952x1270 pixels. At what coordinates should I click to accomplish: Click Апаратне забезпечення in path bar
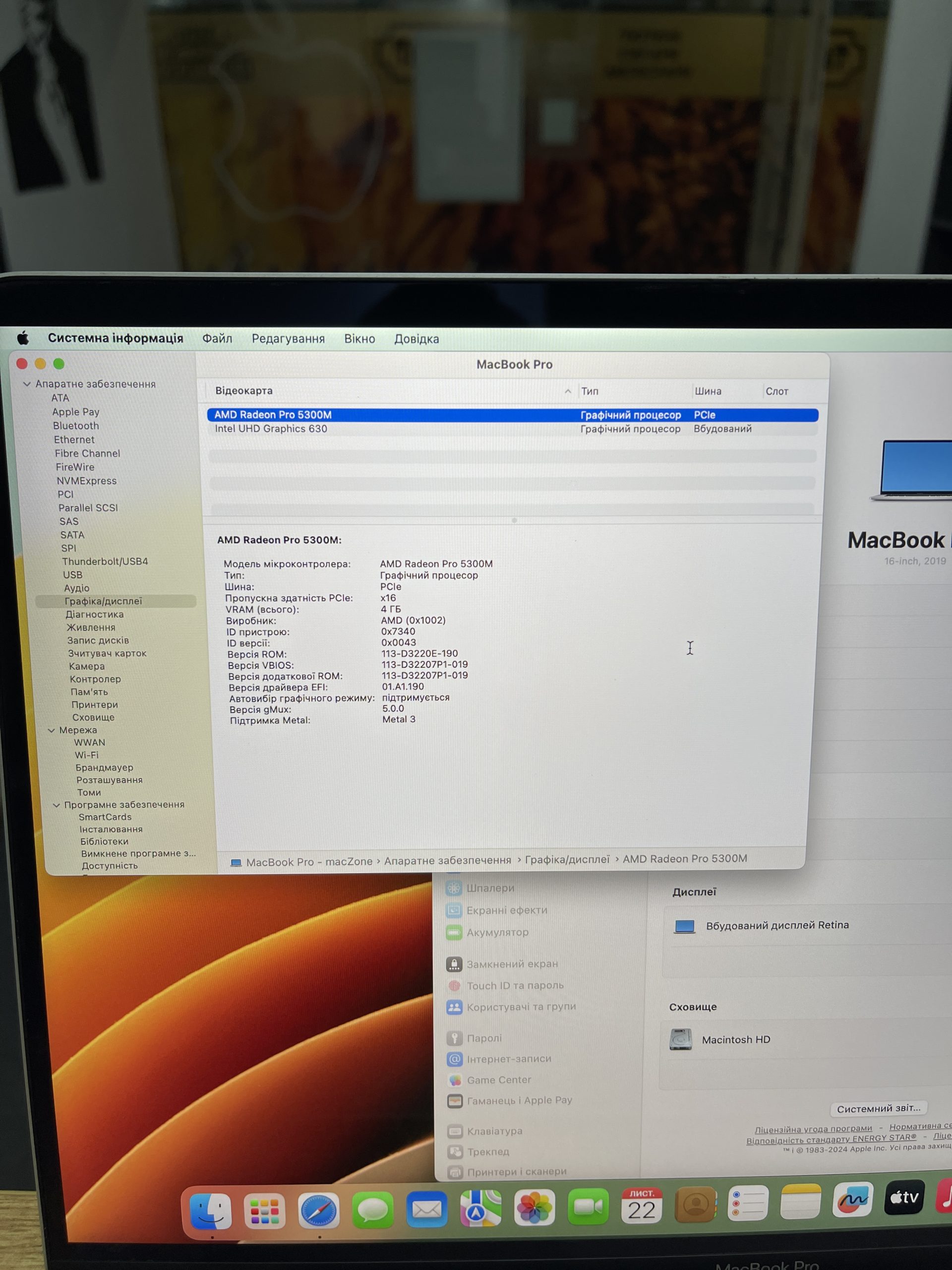click(x=448, y=860)
